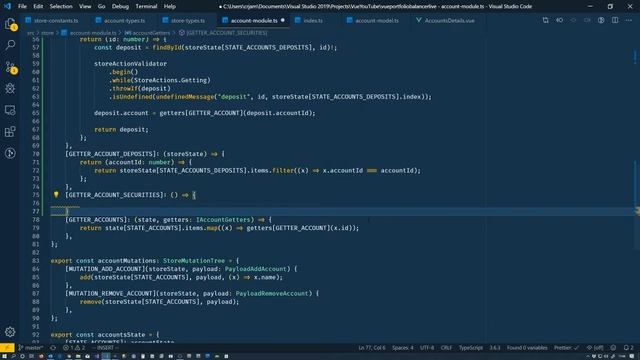The width and height of the screenshot is (640, 360).
Task: Change language mode via TypeScript
Action: 471,348
